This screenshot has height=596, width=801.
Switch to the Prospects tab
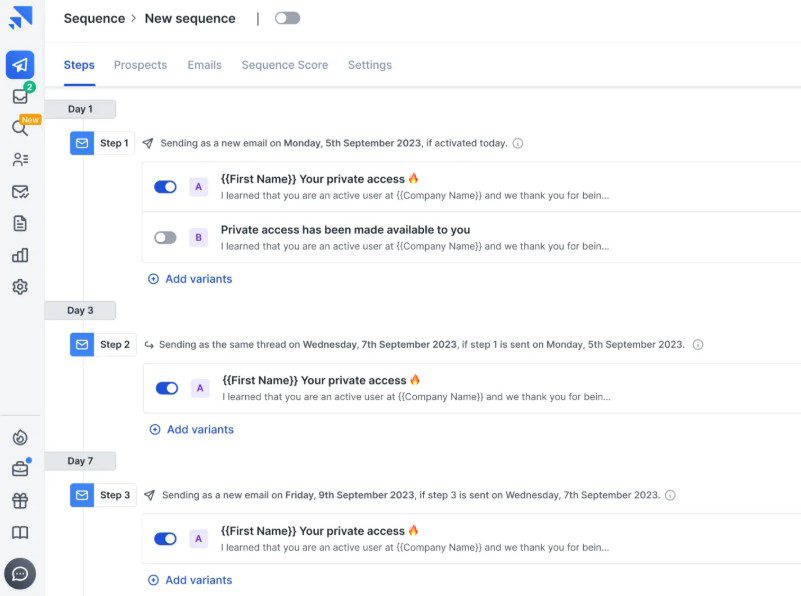pyautogui.click(x=140, y=65)
